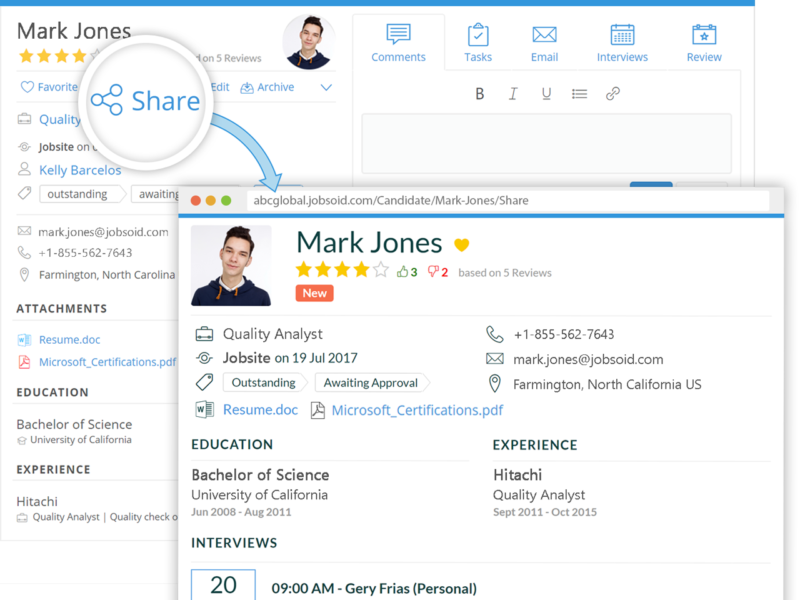The width and height of the screenshot is (800, 600).
Task: Click the Edit button
Action: 219,87
